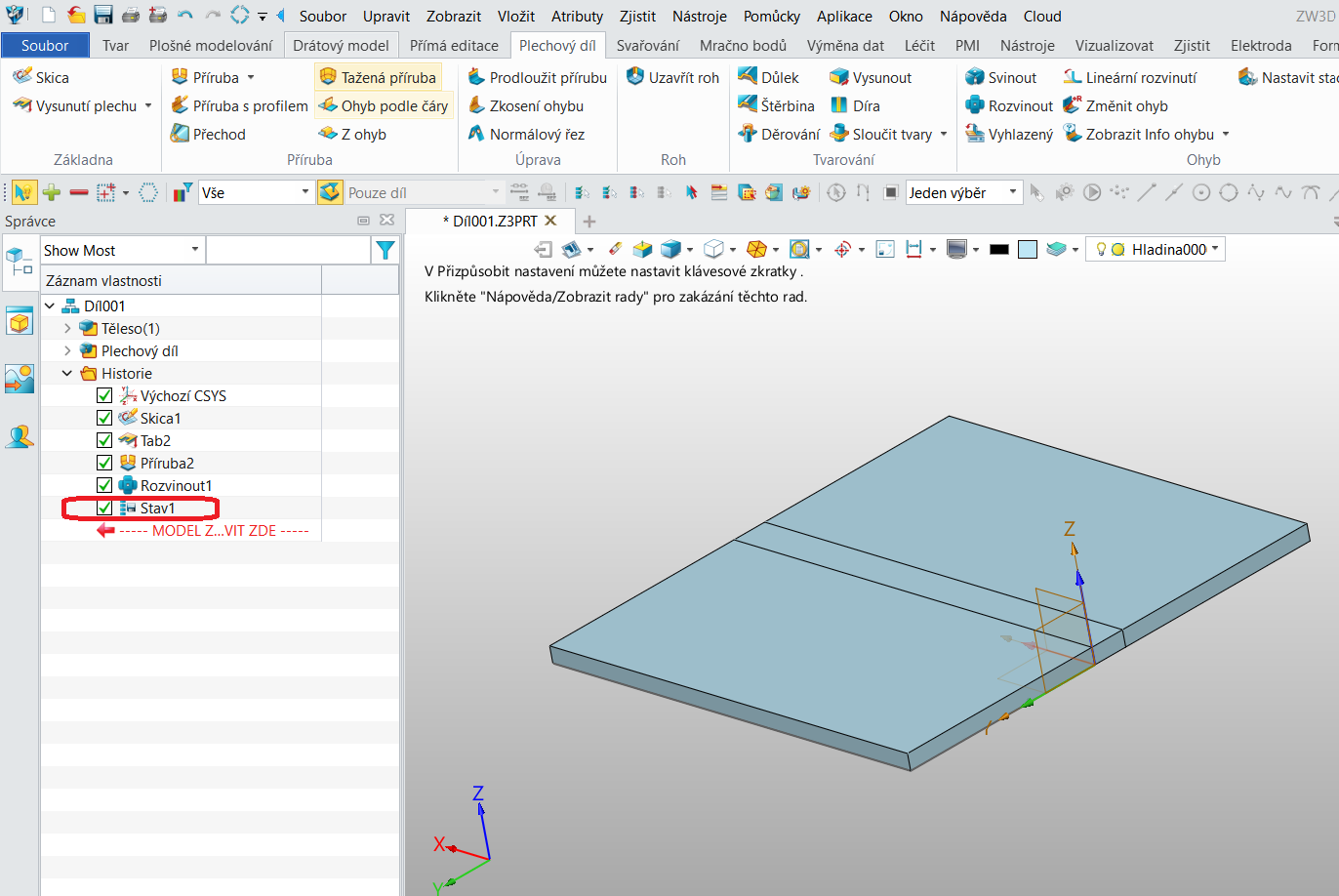Click the Změnit ohyb tool

[x=1115, y=105]
